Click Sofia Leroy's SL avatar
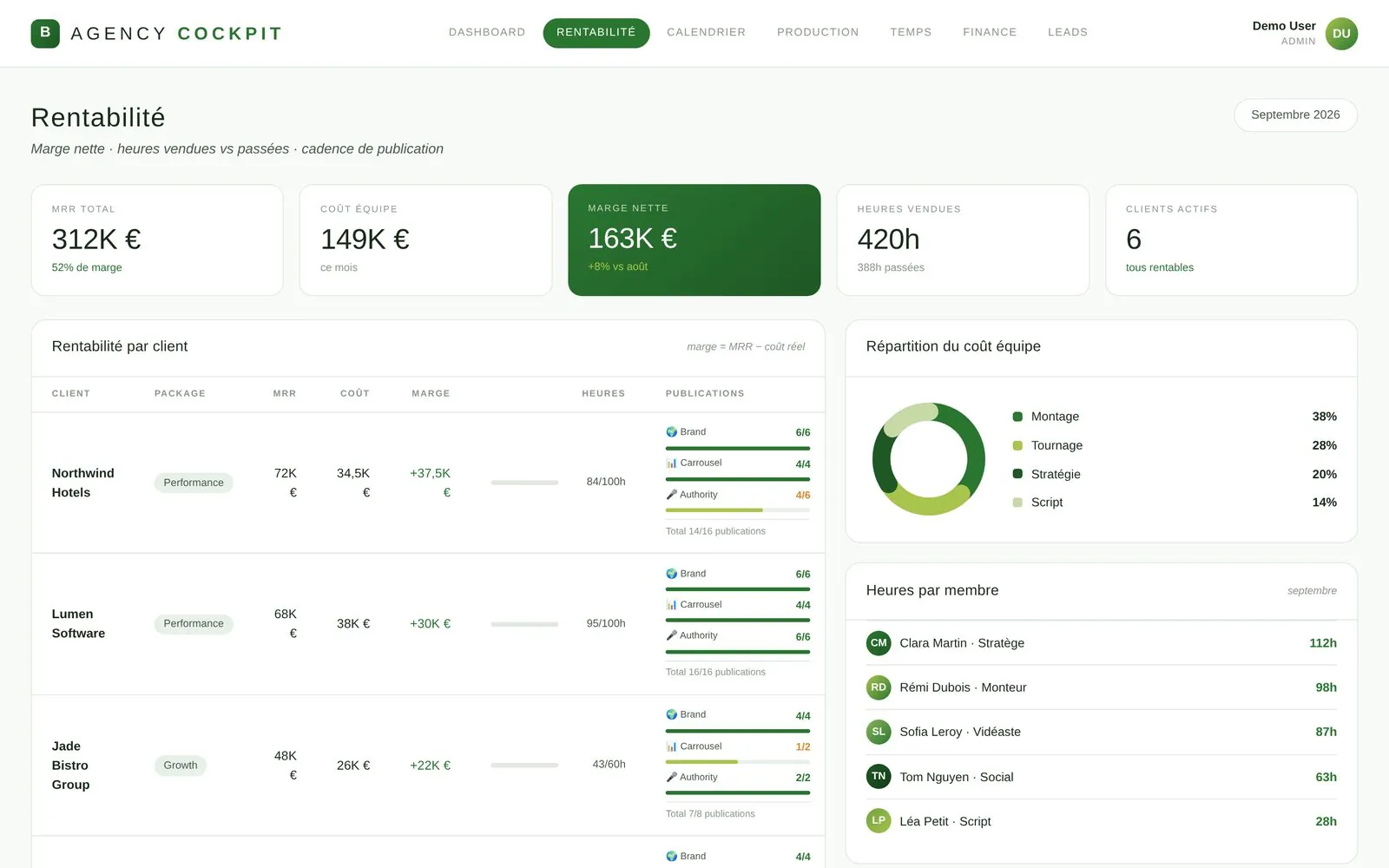Image resolution: width=1389 pixels, height=868 pixels. [x=879, y=732]
